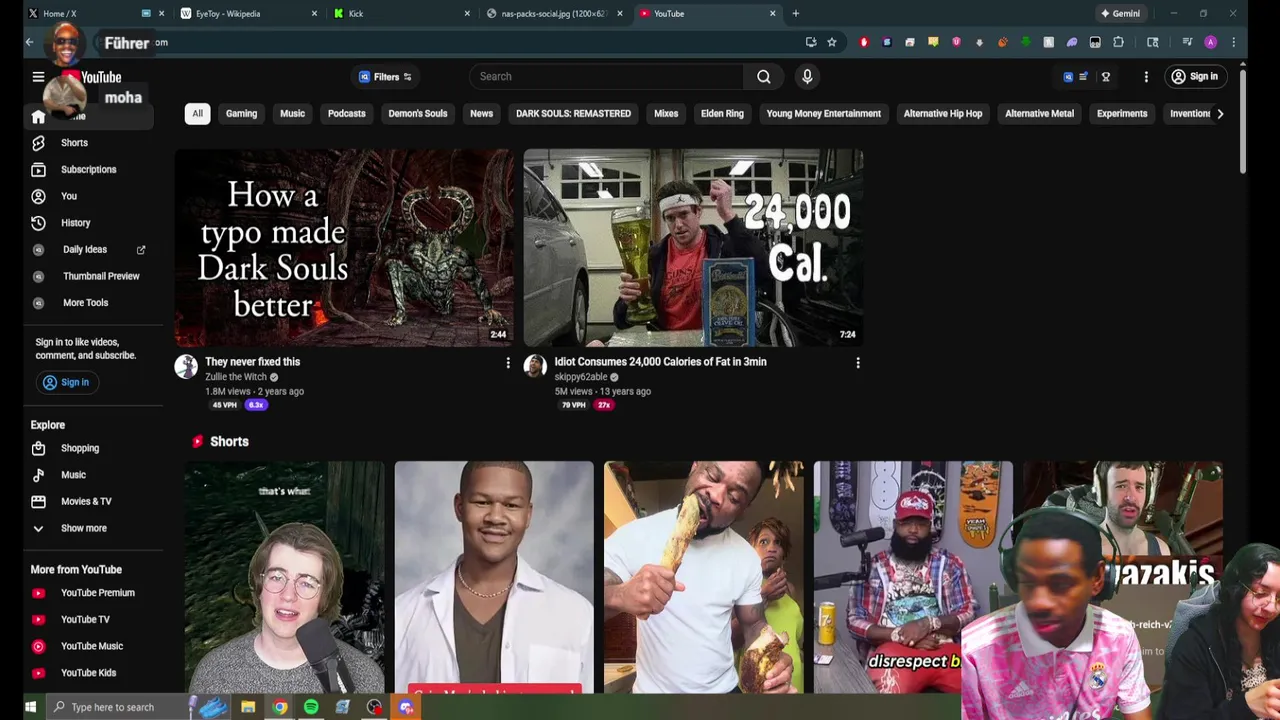Show more filter chips with right arrow
The height and width of the screenshot is (720, 1280).
point(1220,114)
